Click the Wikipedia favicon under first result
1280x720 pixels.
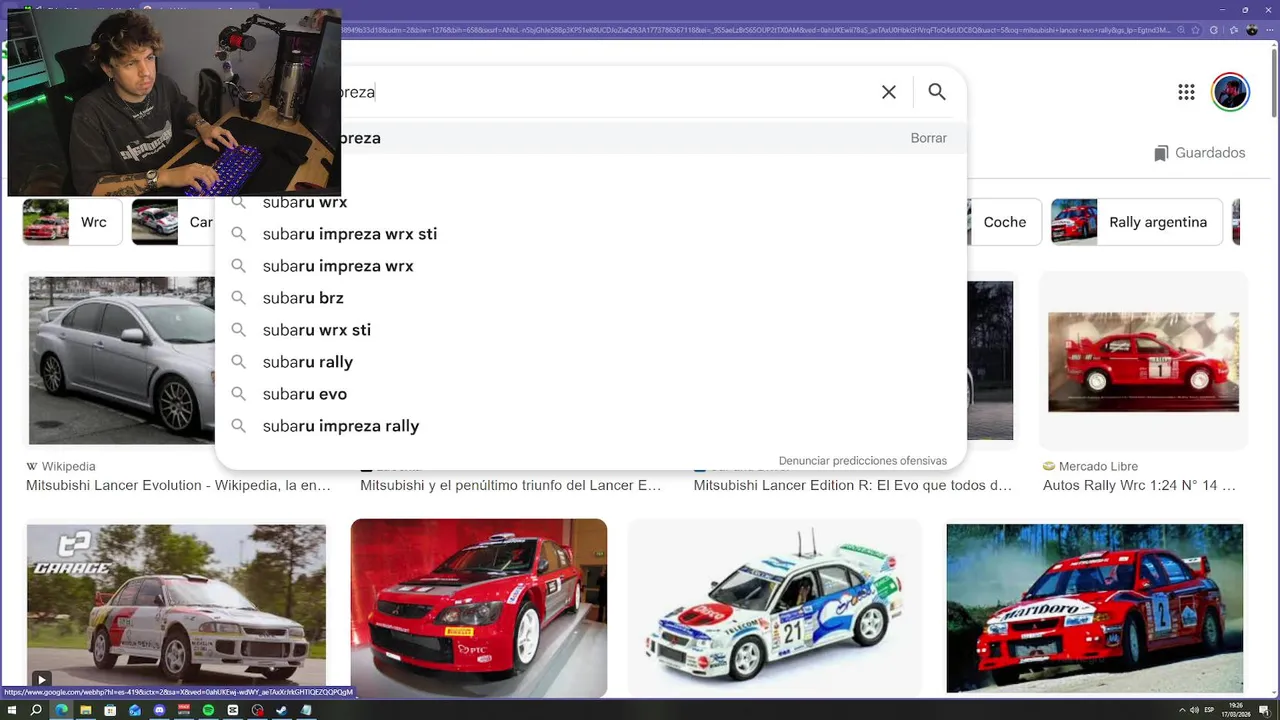click(32, 466)
